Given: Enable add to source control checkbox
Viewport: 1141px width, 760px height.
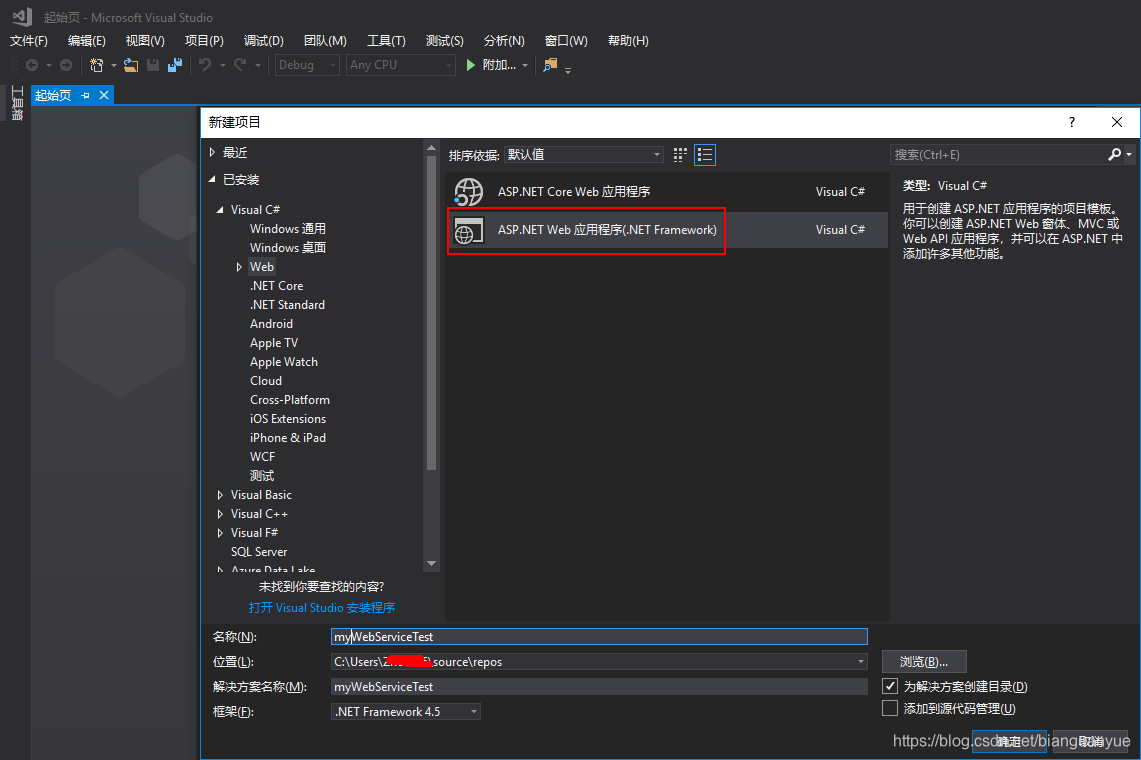Looking at the screenshot, I should pos(889,708).
